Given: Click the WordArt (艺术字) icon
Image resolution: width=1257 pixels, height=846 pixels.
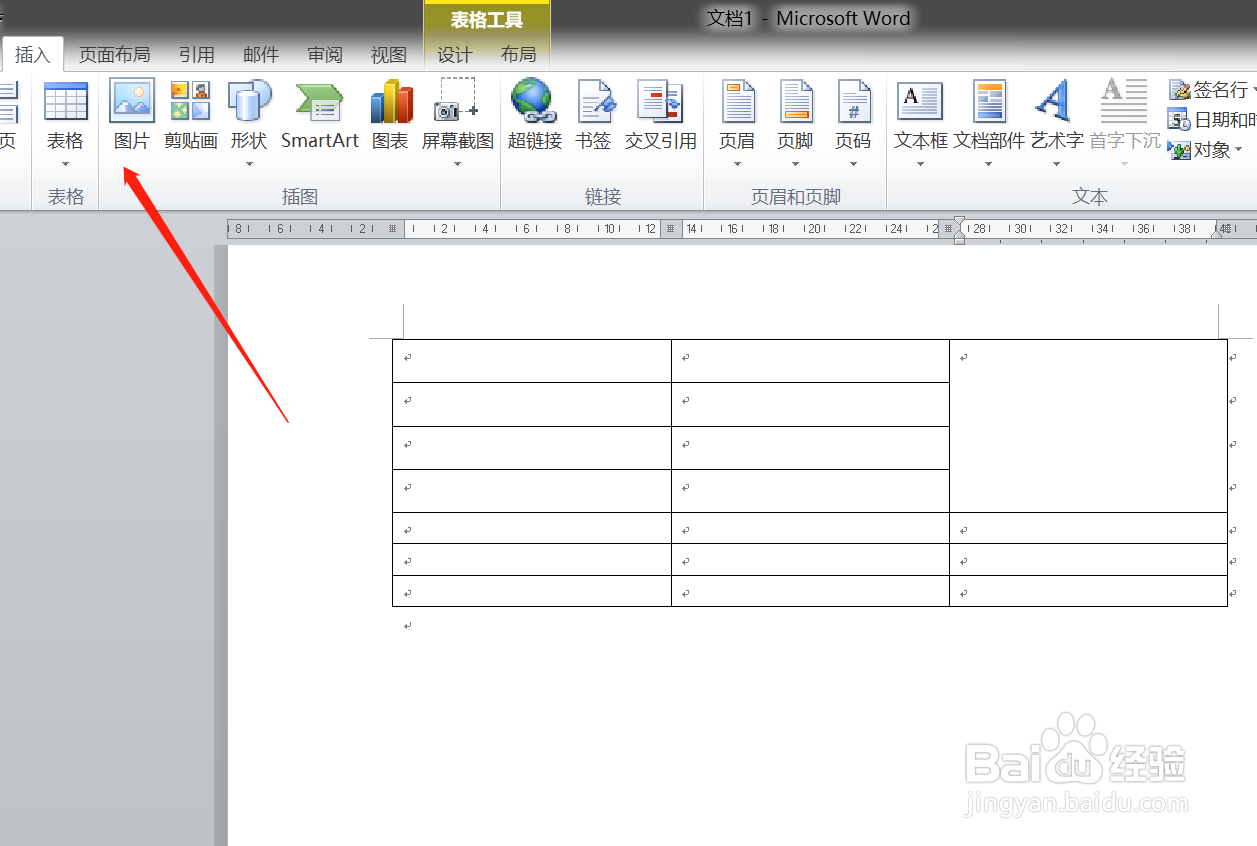Looking at the screenshot, I should pos(1054,102).
